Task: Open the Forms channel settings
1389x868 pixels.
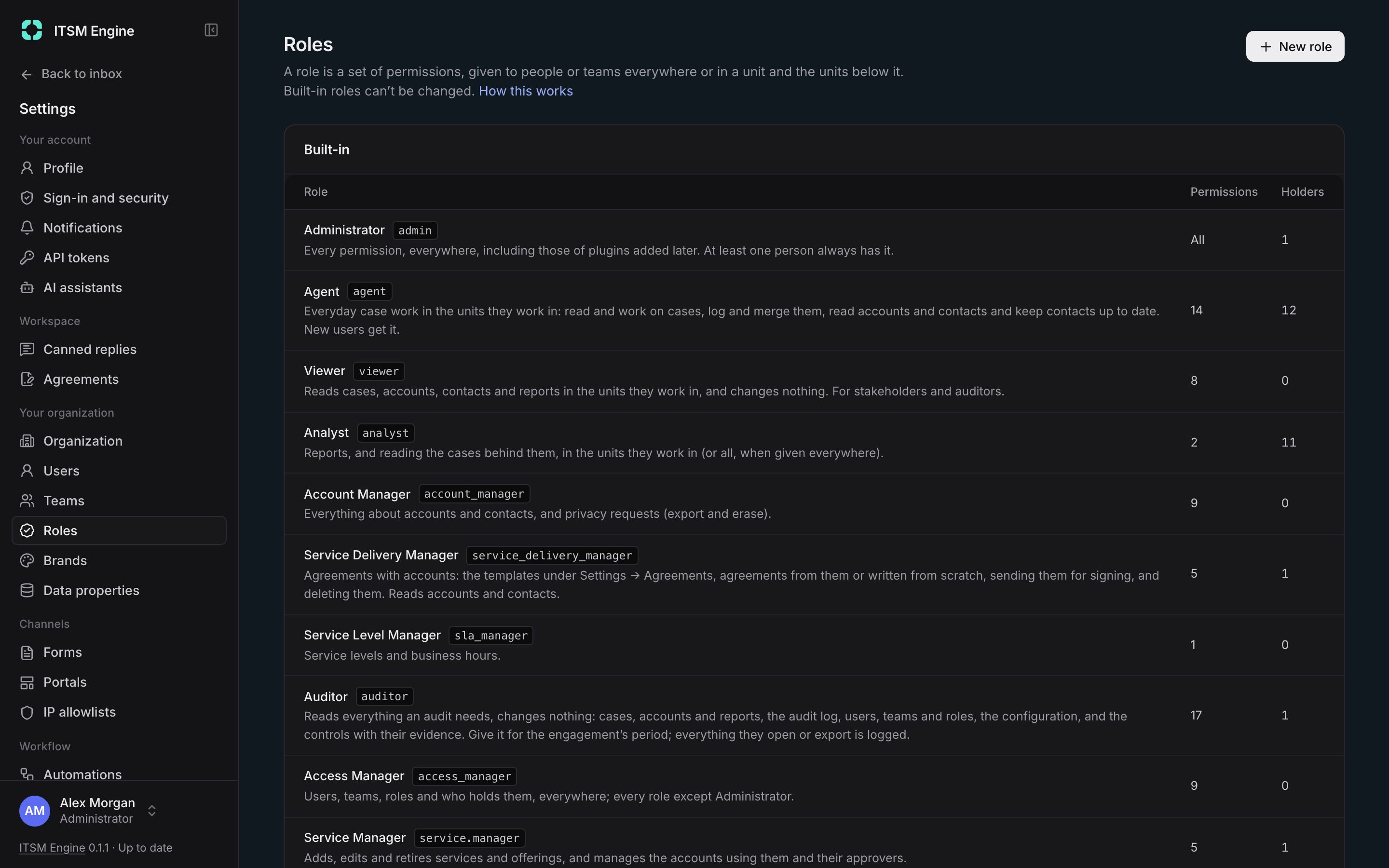Action: 119,652
